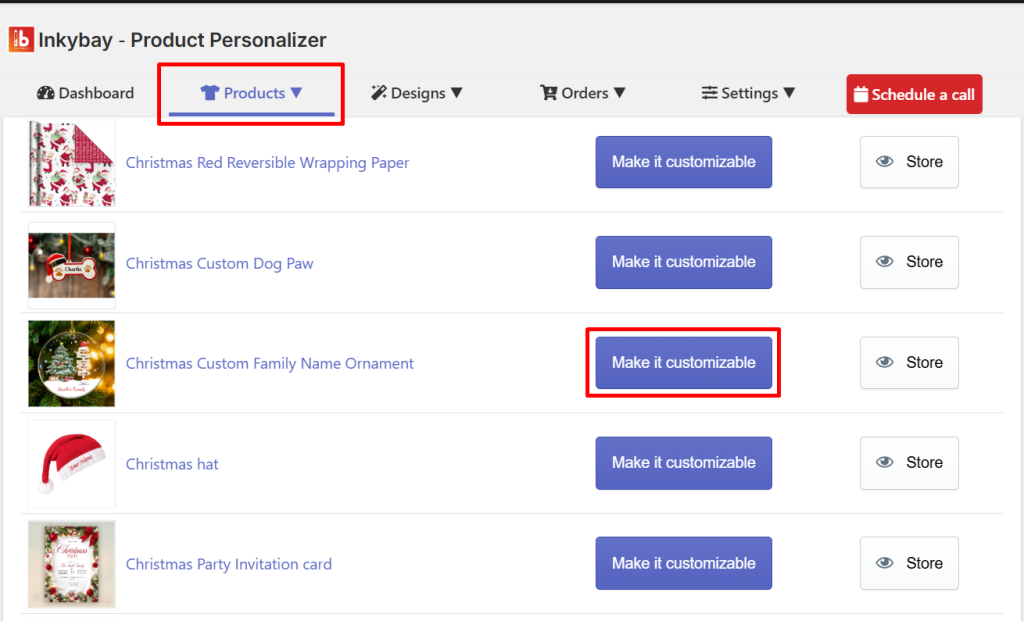Select the speedometer icon beside Dashboard
1024x621 pixels.
pyautogui.click(x=47, y=93)
